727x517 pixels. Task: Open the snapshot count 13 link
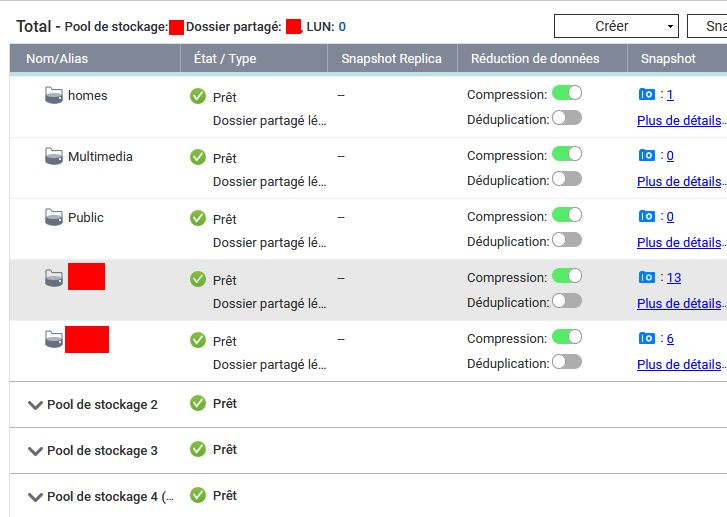[x=674, y=277]
